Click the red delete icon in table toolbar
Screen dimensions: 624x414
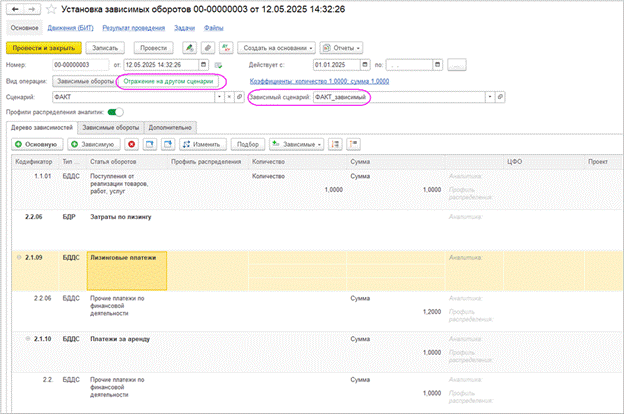132,145
